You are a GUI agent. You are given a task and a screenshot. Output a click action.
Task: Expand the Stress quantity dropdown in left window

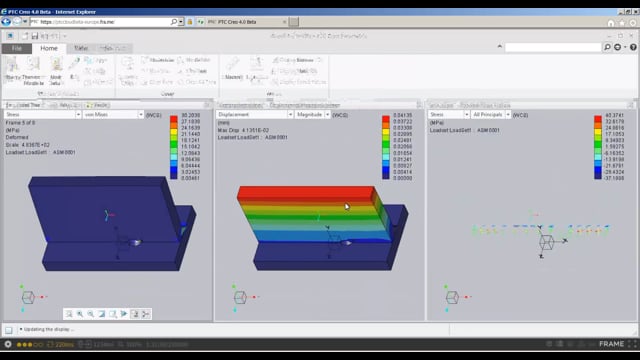click(x=43, y=115)
